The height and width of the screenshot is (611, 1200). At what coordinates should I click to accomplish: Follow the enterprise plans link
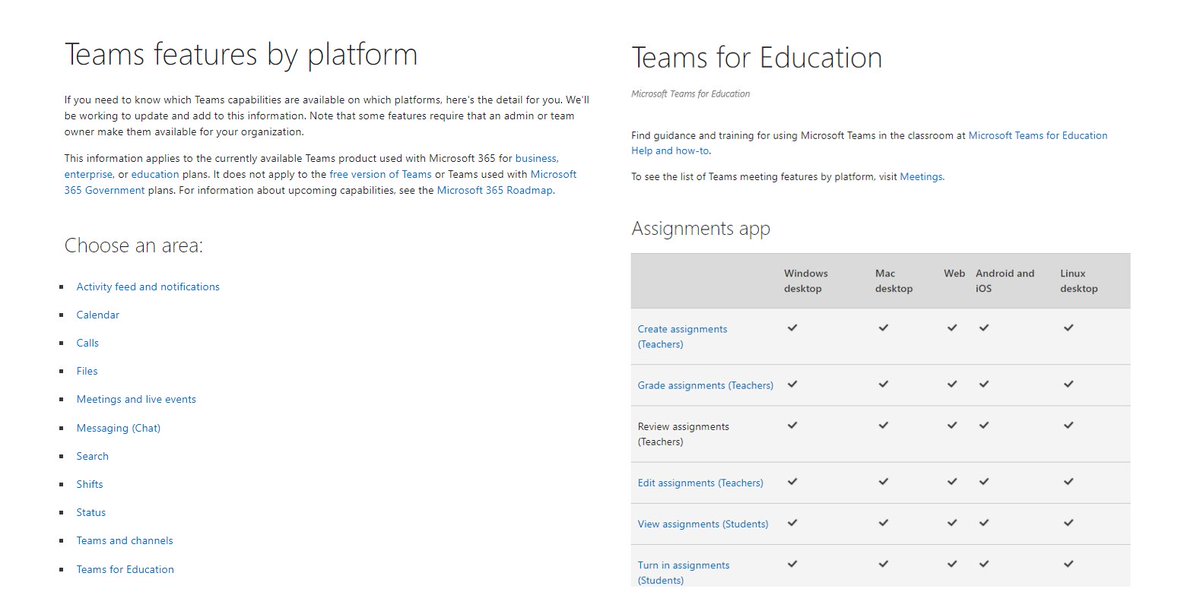pyautogui.click(x=89, y=174)
